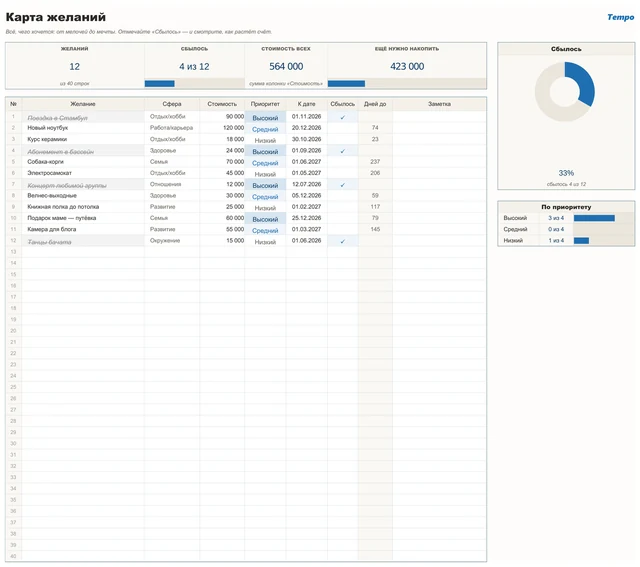This screenshot has width=640, height=567.
Task: Mark Камера для блога as Сбылось
Action: (342, 230)
